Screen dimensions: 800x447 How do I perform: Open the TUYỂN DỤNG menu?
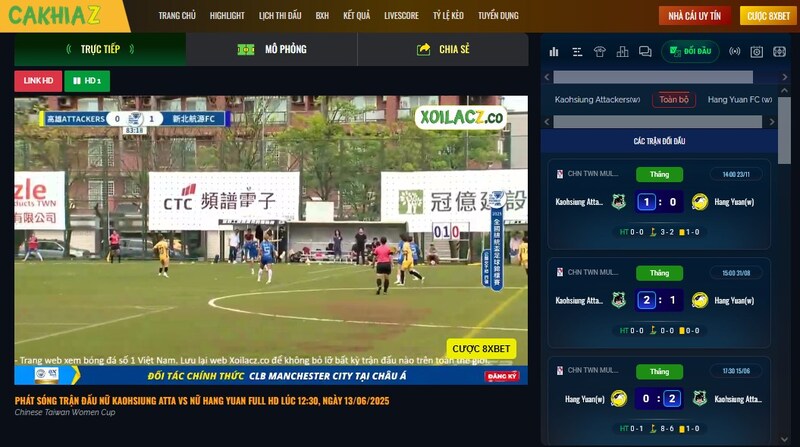click(x=498, y=16)
